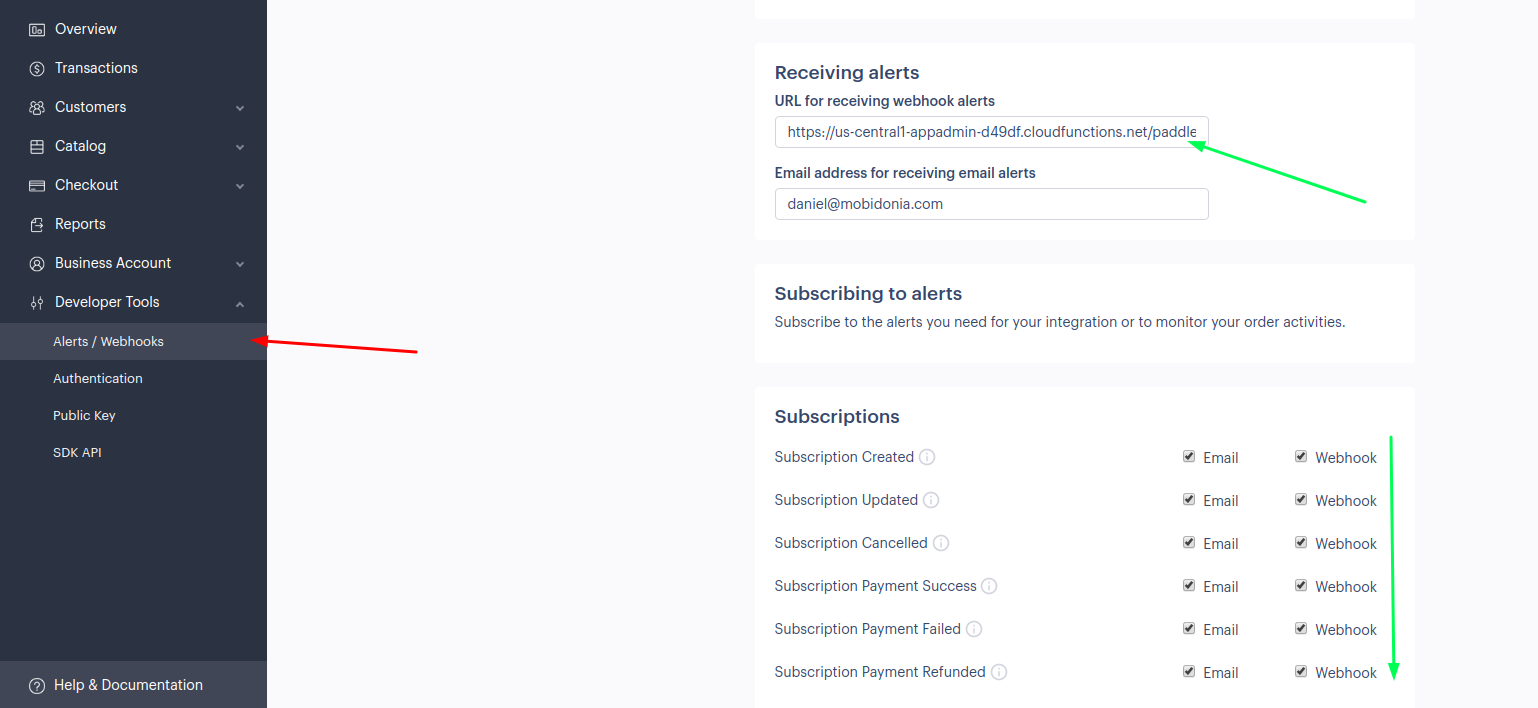Click the webhook alerts URL field

(991, 132)
